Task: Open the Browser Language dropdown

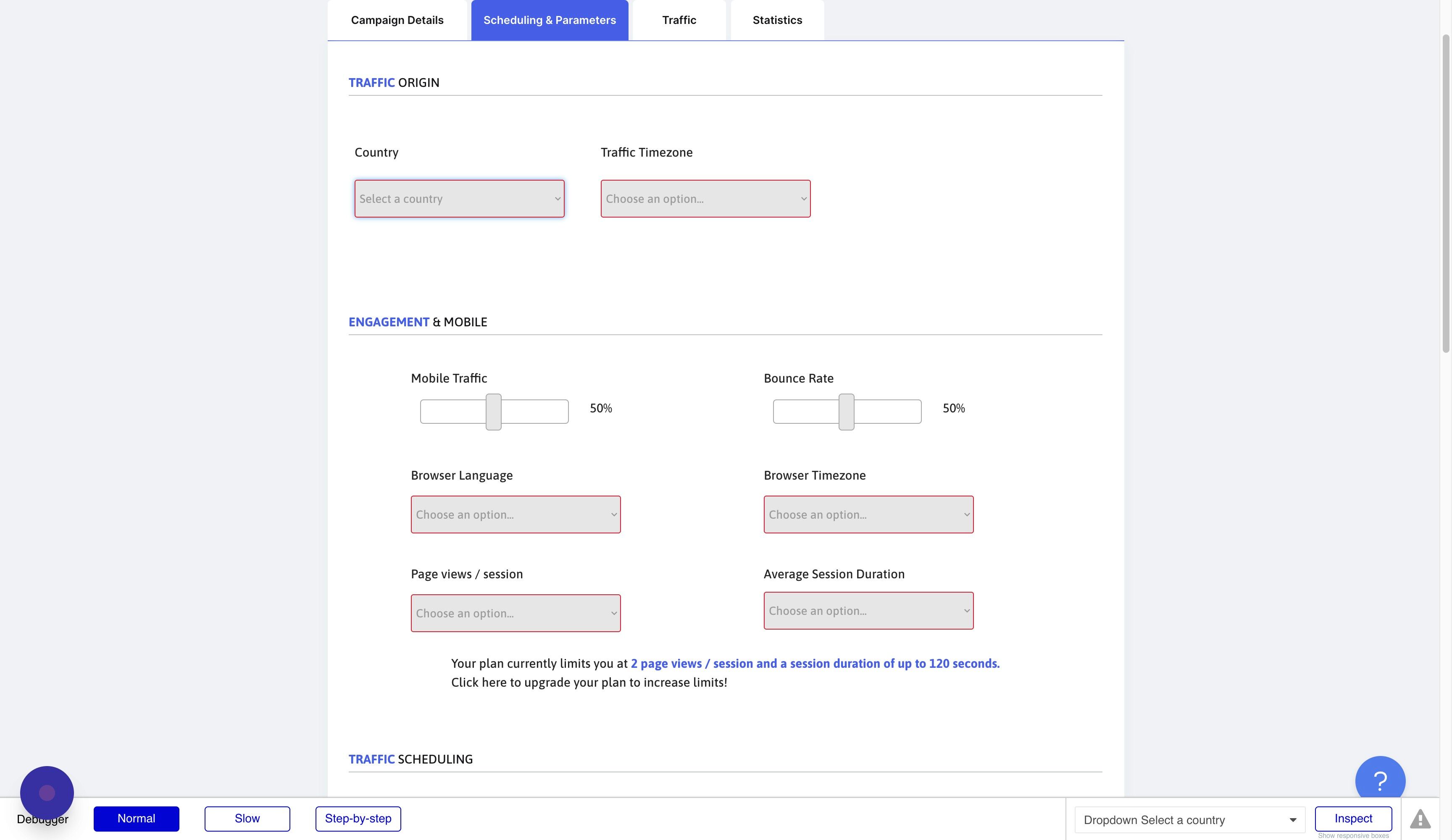Action: pos(515,514)
